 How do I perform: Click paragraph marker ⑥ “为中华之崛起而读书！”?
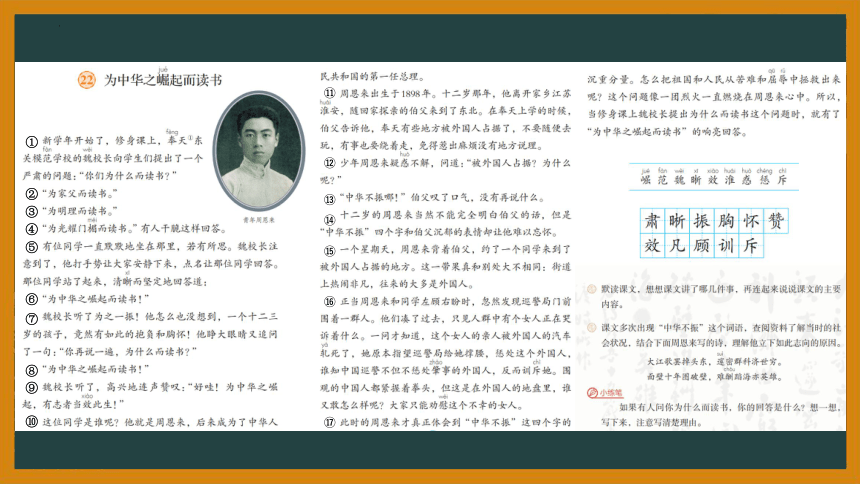[31, 299]
